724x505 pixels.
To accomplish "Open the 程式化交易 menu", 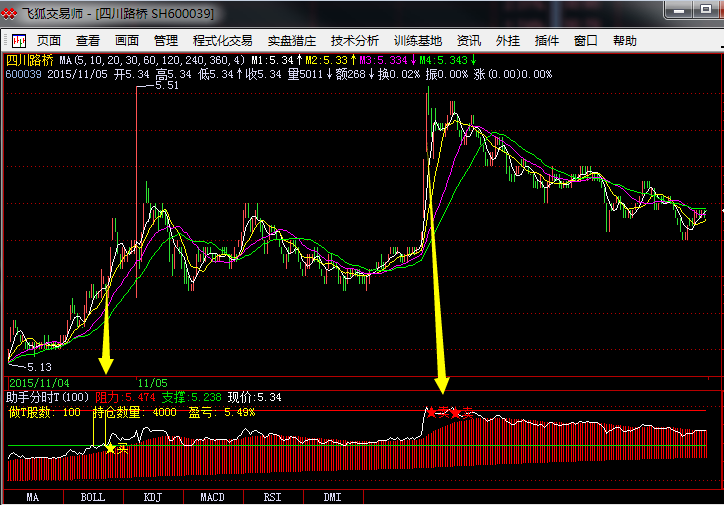I will click(222, 41).
